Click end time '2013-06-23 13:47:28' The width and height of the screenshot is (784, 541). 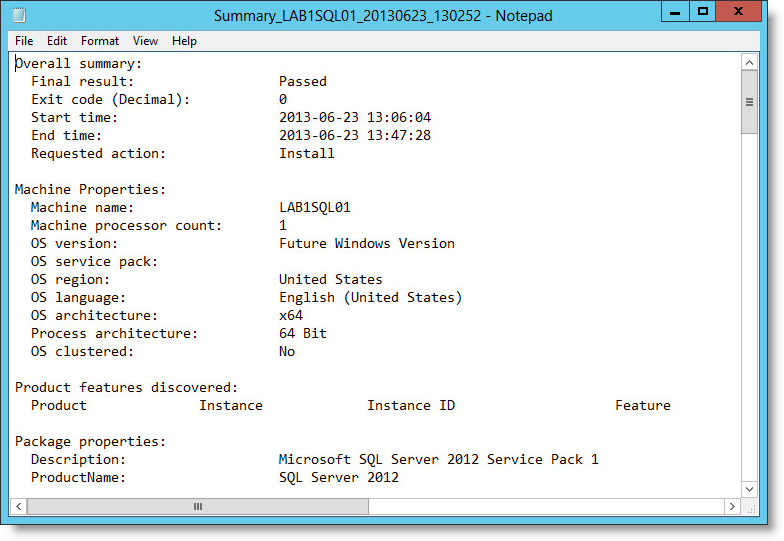[354, 136]
